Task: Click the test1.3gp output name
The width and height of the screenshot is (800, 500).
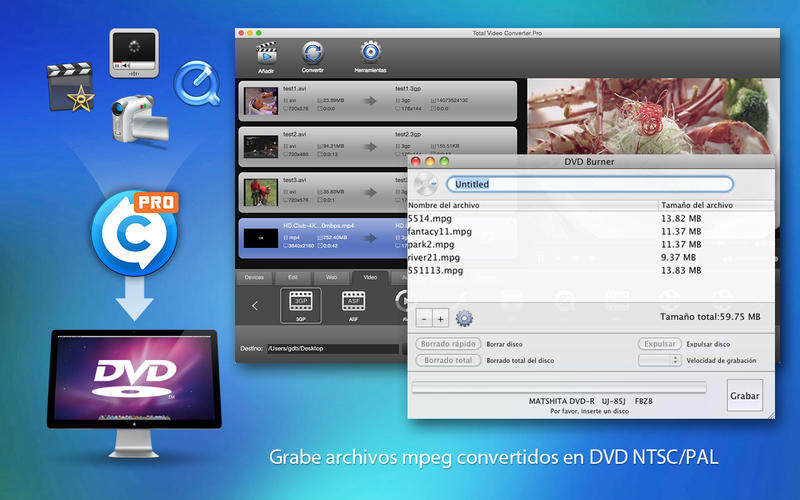Action: pyautogui.click(x=408, y=89)
